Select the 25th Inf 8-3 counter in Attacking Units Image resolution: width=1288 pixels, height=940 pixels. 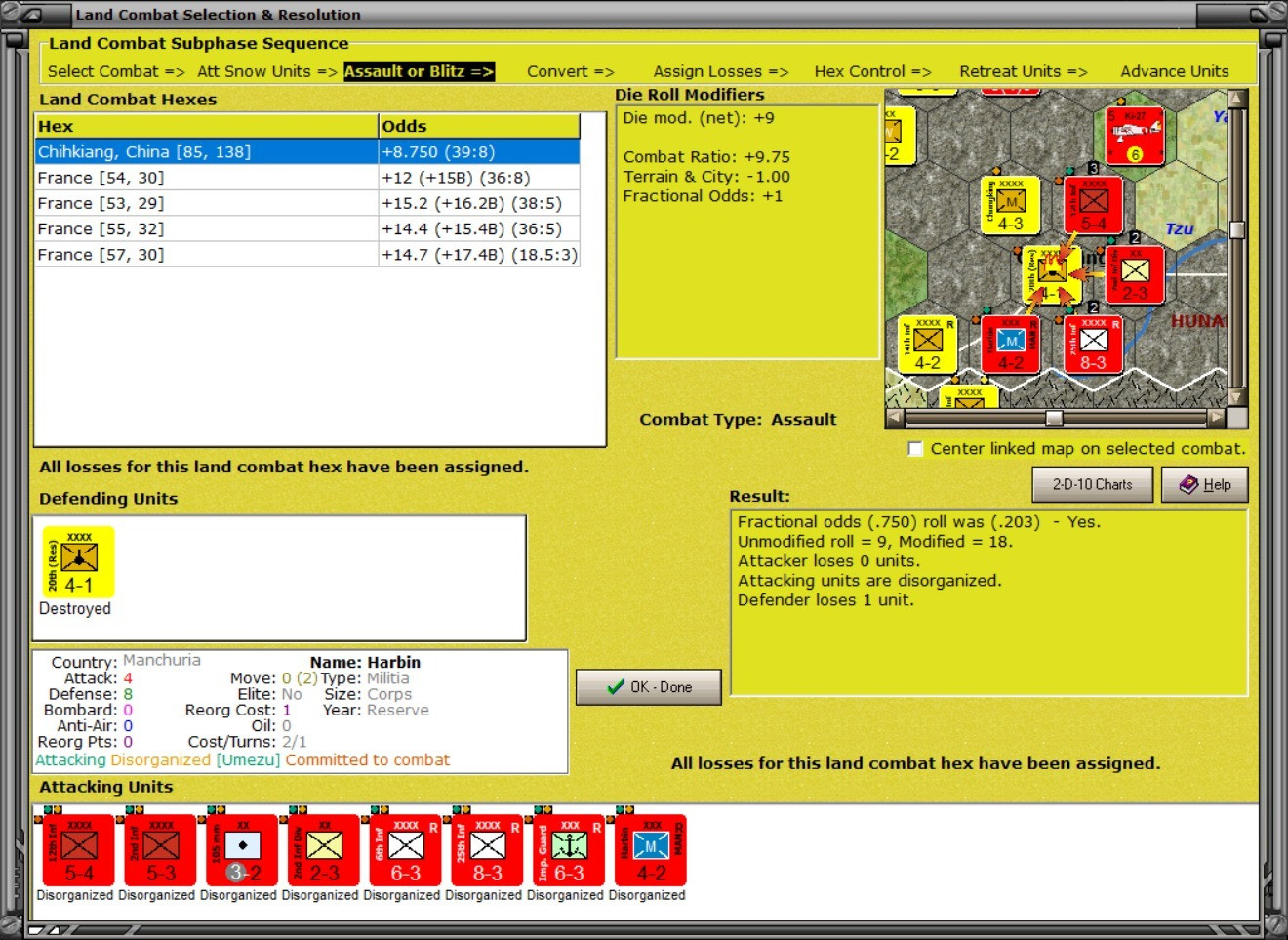488,850
